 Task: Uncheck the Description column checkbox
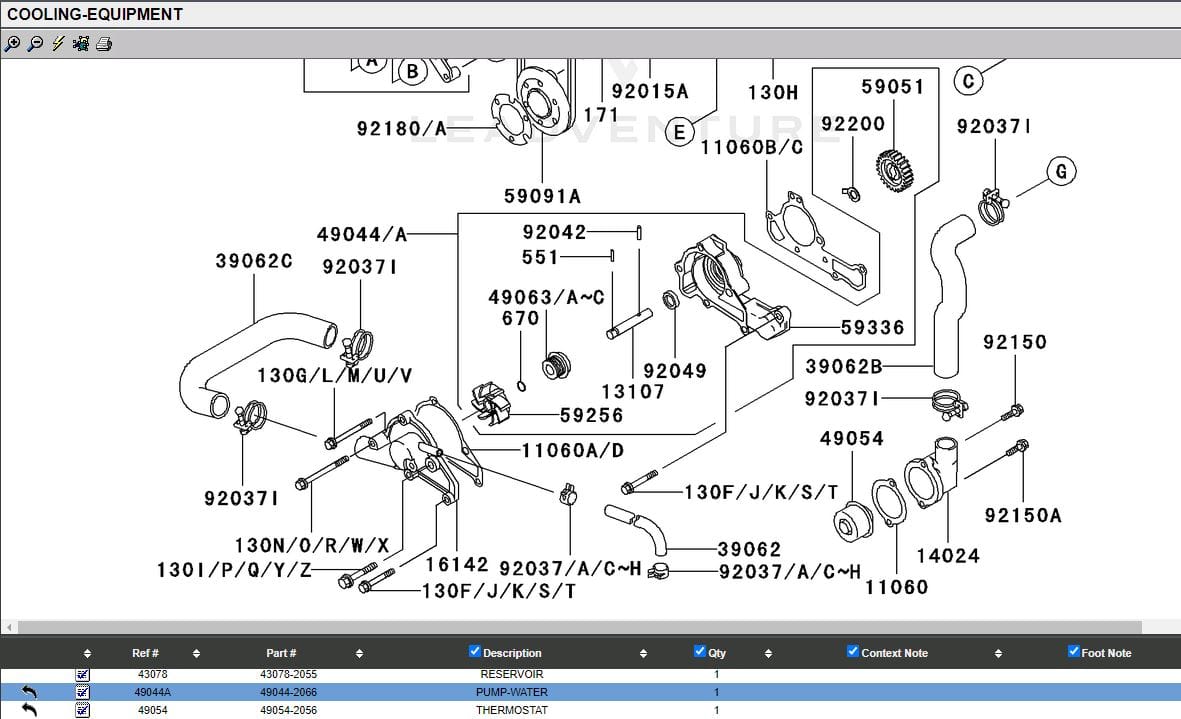(475, 652)
